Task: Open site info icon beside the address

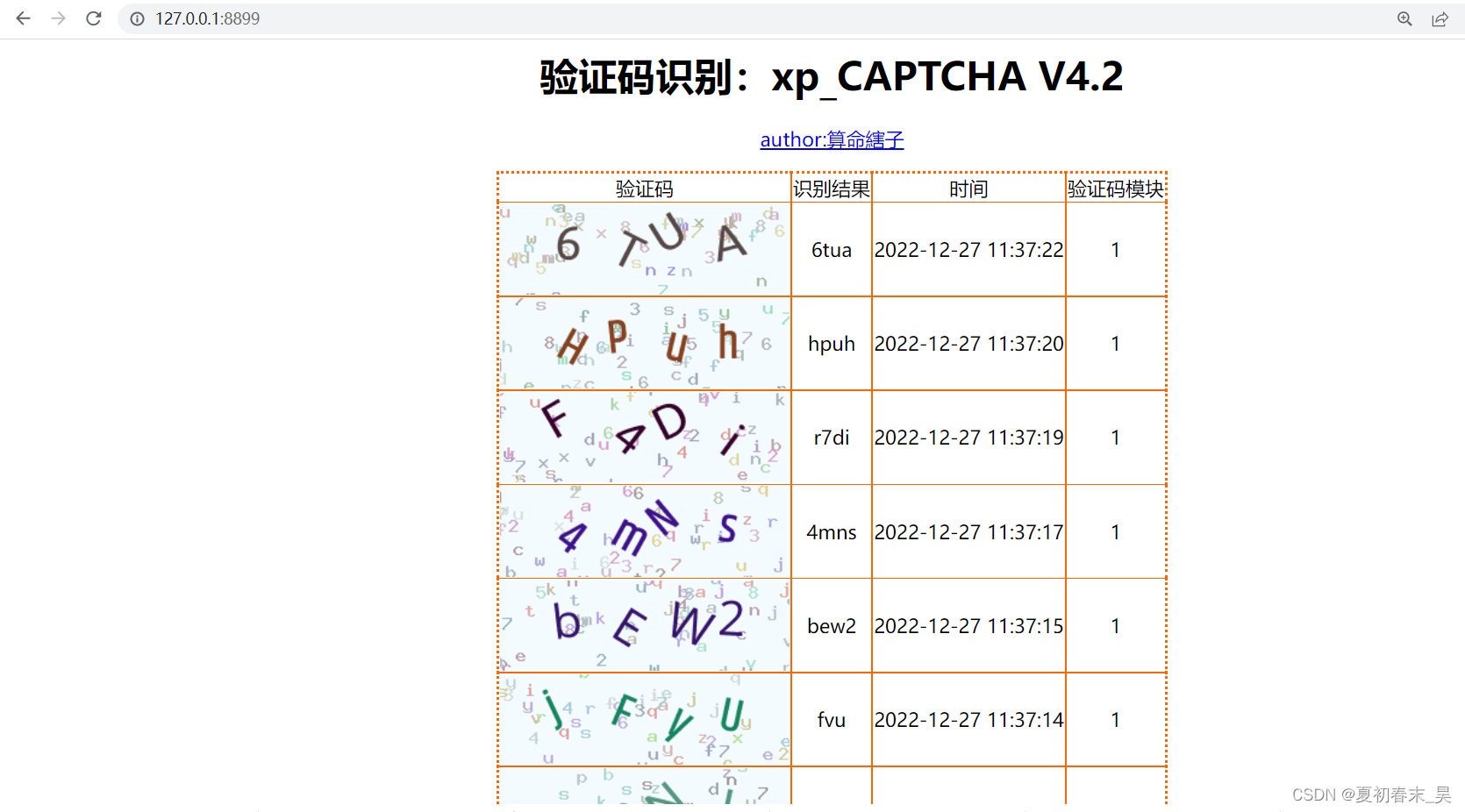Action: 138,18
